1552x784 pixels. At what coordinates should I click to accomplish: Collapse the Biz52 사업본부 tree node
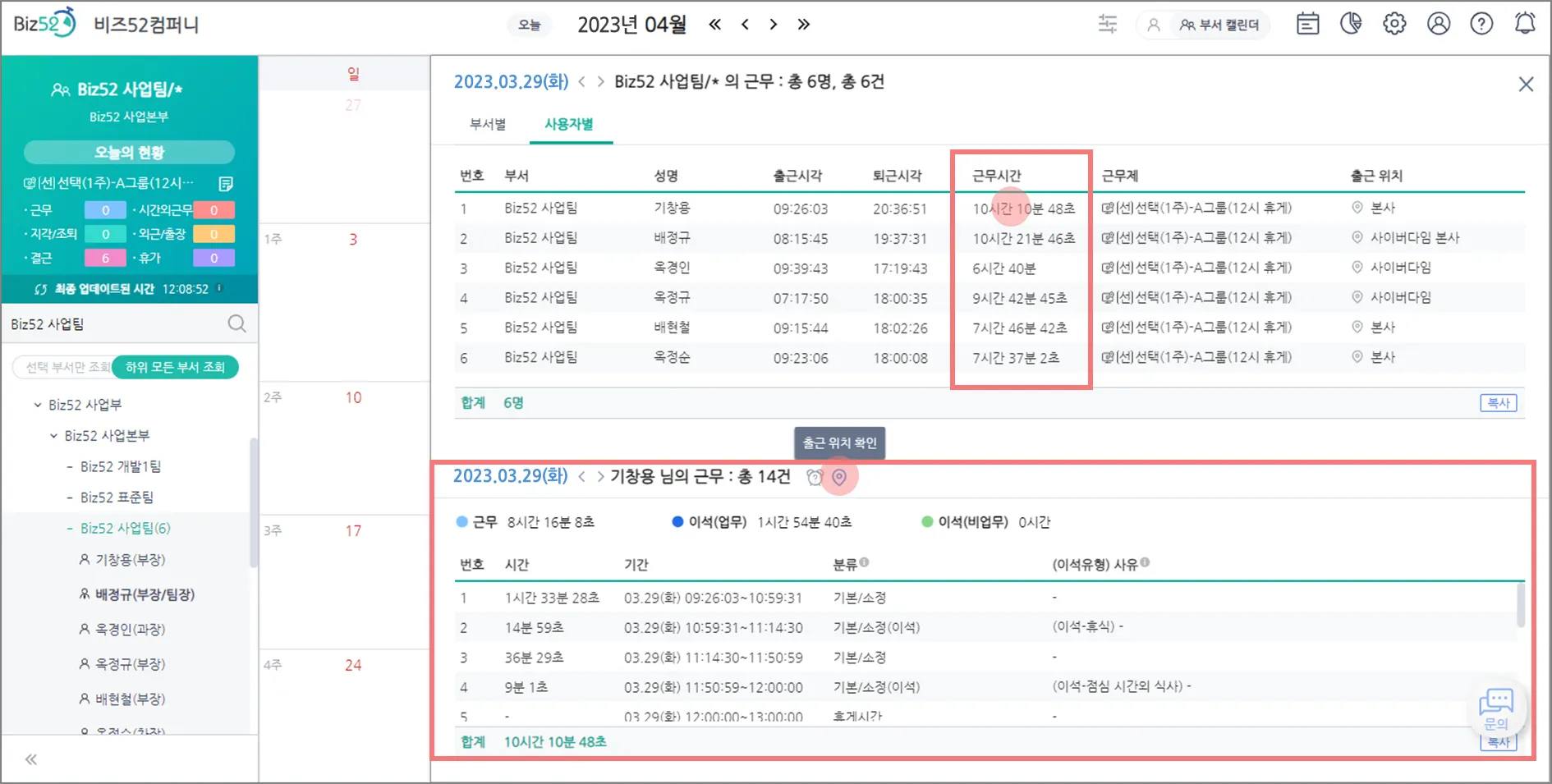pyautogui.click(x=54, y=436)
